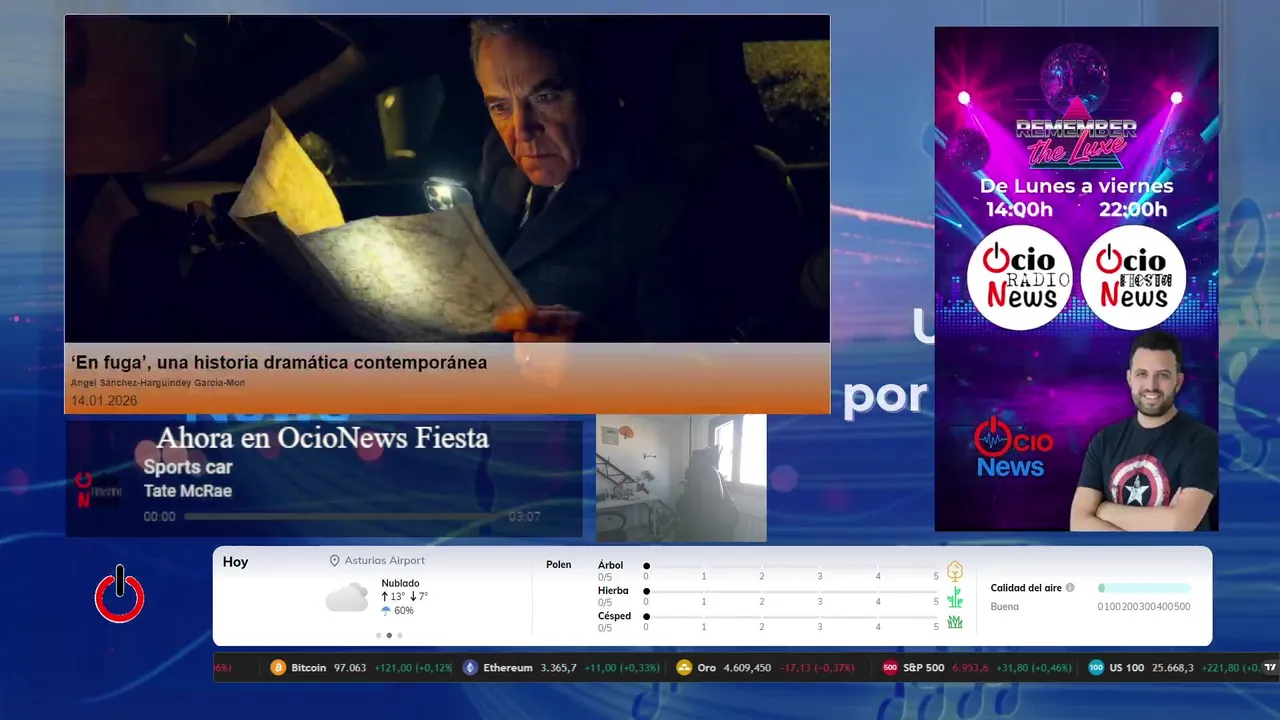This screenshot has height=720, width=1280.
Task: Click the gold Oro icon in ticker
Action: 684,668
